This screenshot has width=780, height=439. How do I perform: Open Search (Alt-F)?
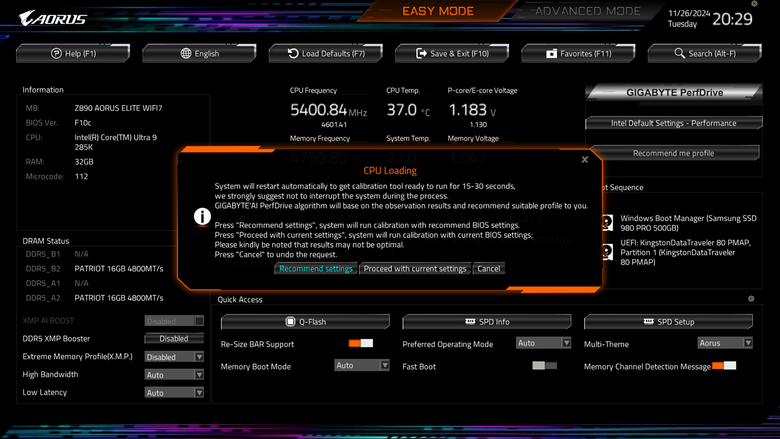point(705,53)
